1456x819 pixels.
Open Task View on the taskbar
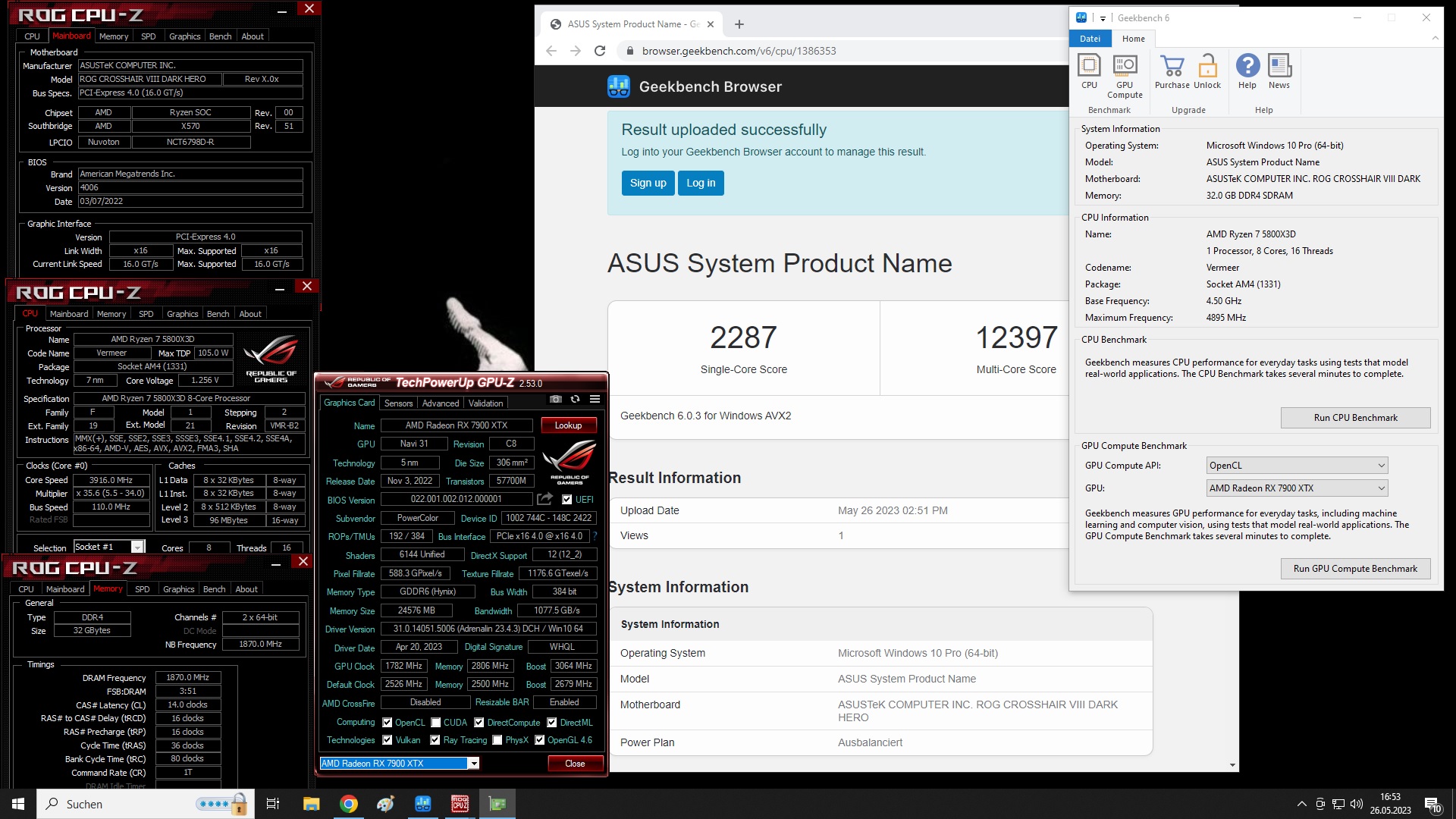(x=273, y=804)
